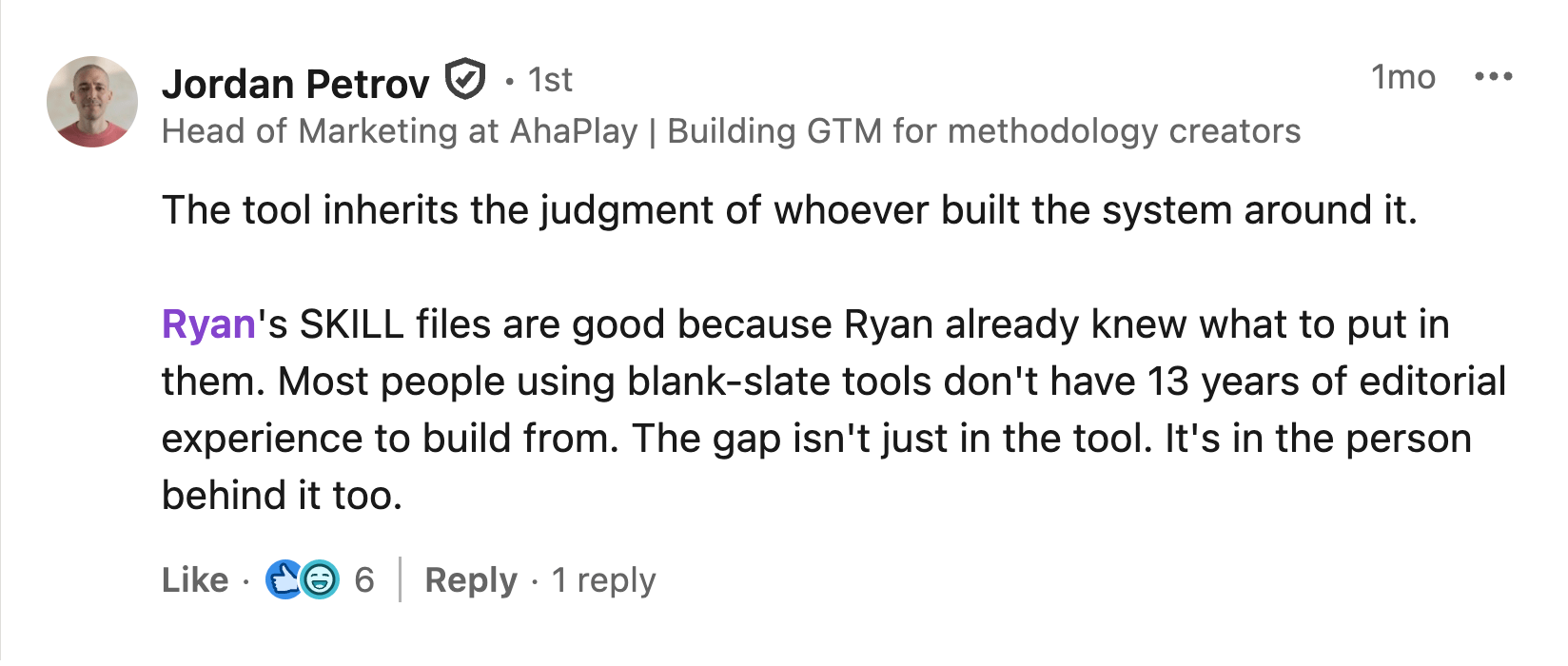Expand the 1 reply thread

(603, 579)
